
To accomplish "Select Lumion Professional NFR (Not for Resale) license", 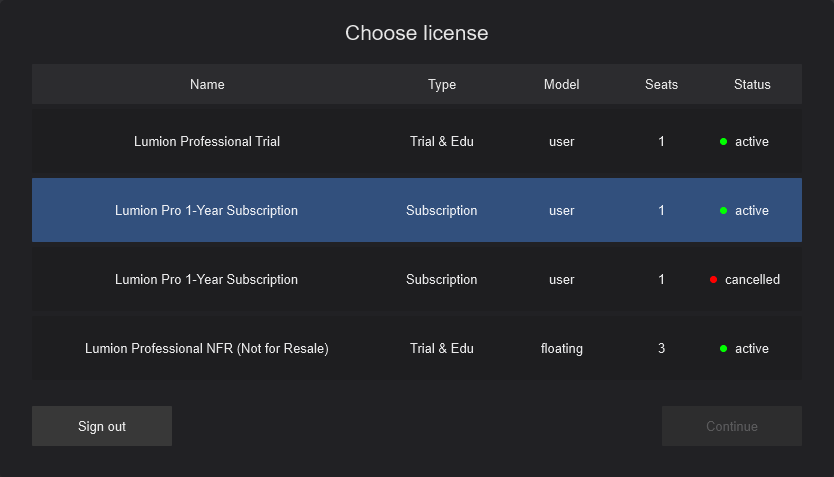I will coord(416,348).
